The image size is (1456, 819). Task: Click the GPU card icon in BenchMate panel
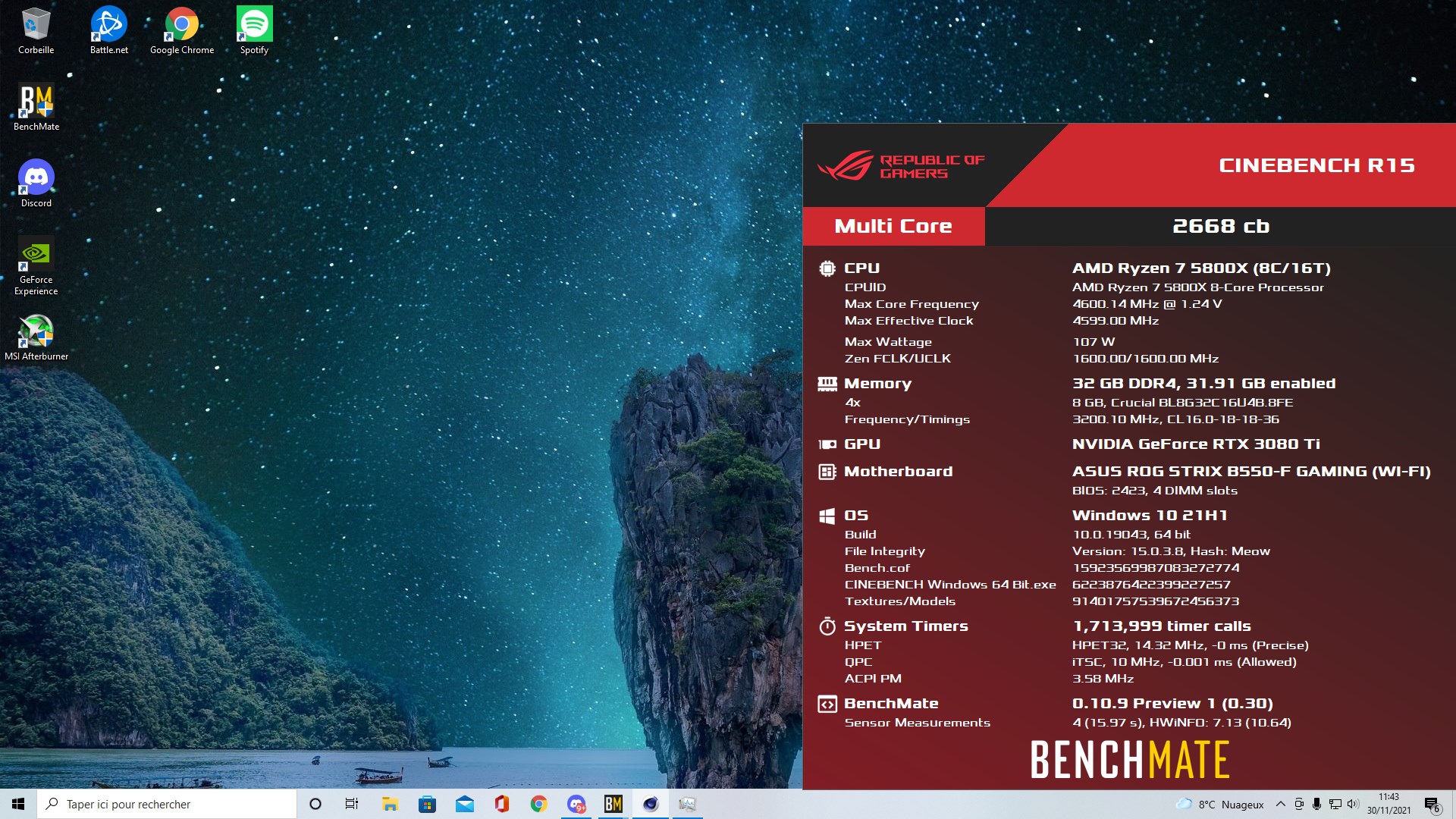[827, 444]
